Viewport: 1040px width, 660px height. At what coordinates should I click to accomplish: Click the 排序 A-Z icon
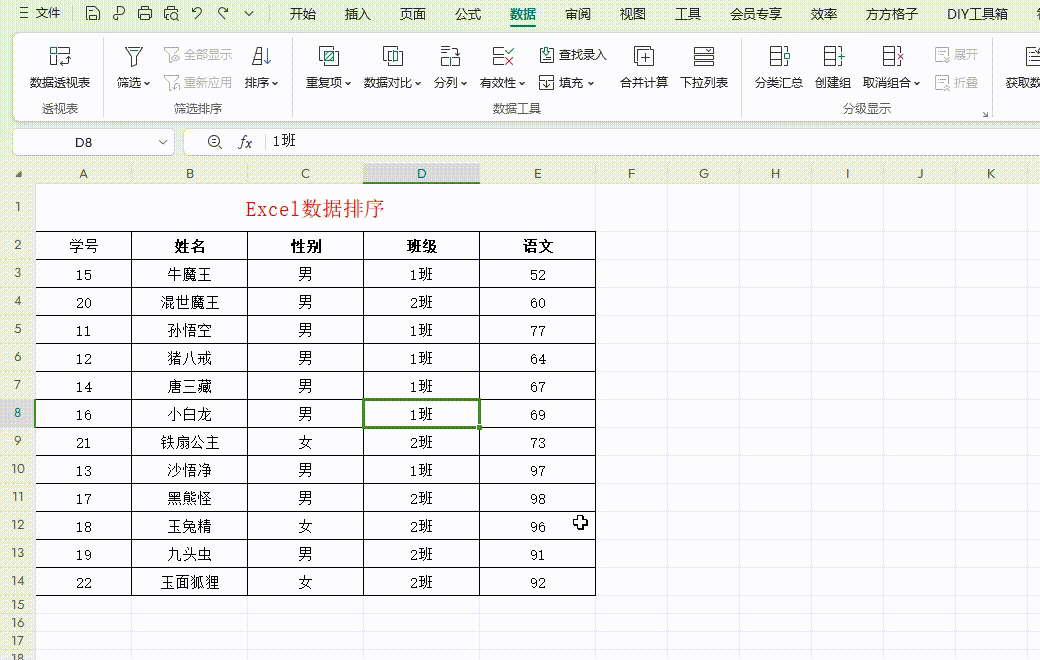click(x=261, y=56)
